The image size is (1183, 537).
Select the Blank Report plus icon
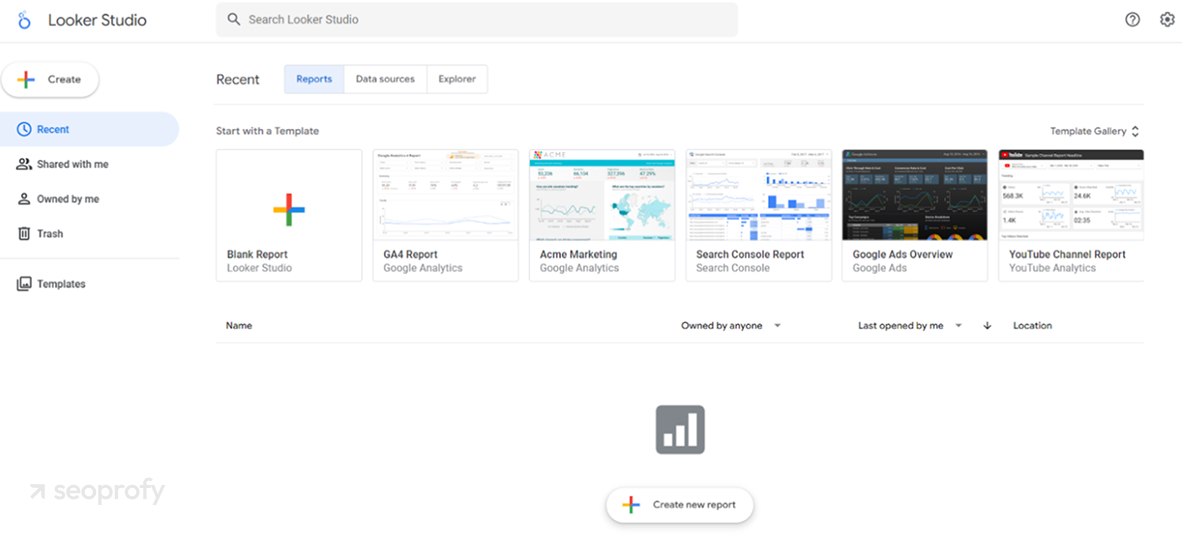(289, 209)
